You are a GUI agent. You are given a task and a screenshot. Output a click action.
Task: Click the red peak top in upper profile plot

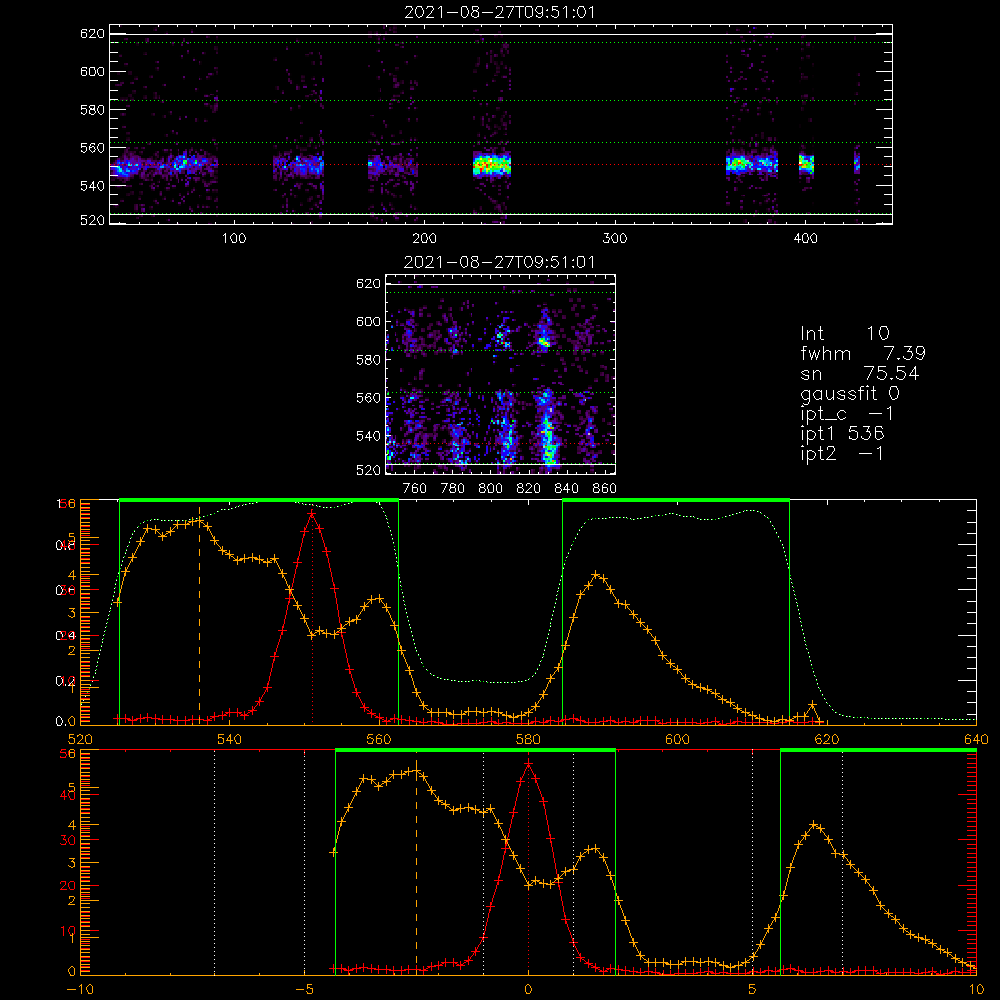click(312, 513)
